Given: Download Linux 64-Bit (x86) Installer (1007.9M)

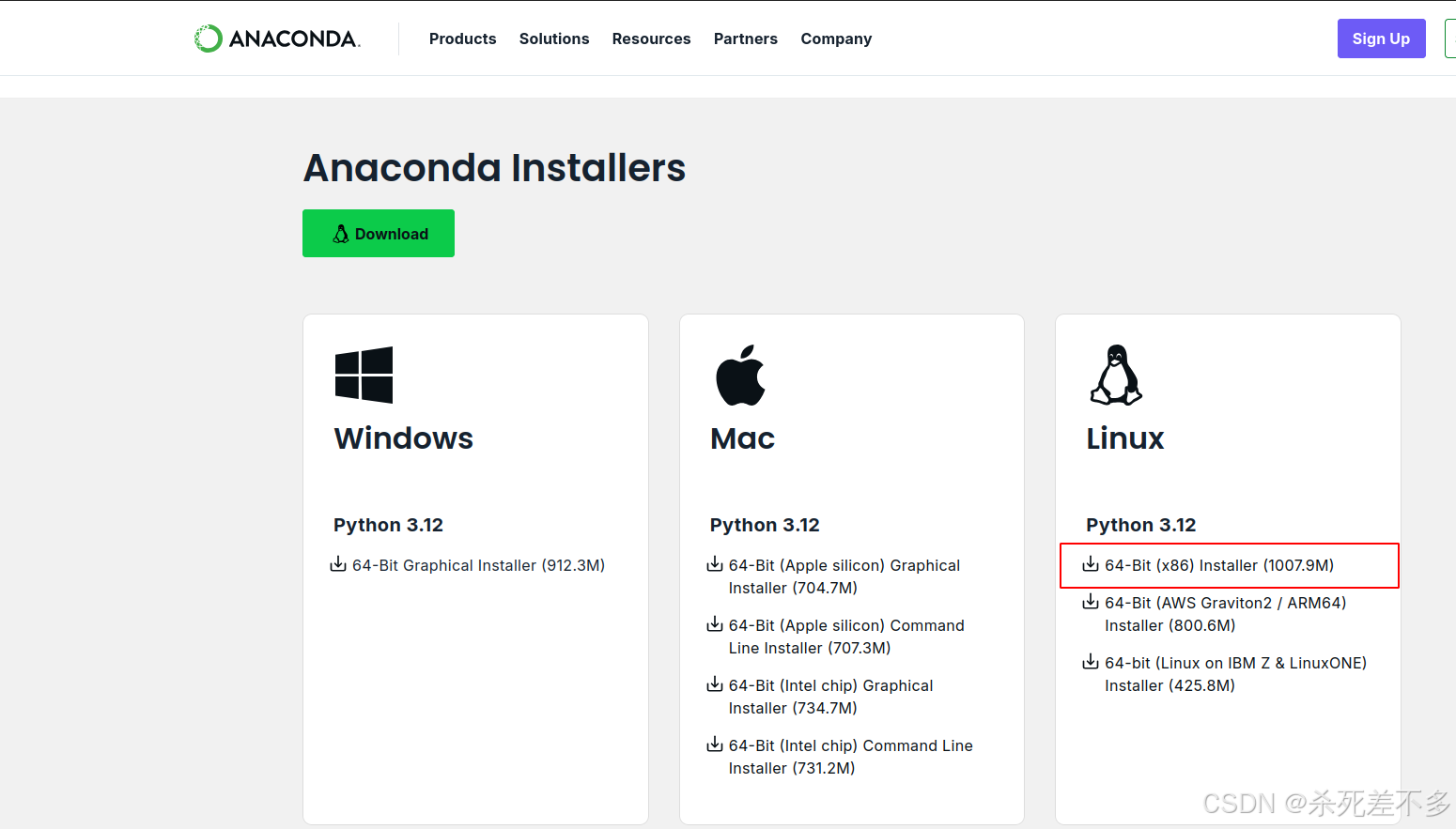Looking at the screenshot, I should (1209, 565).
